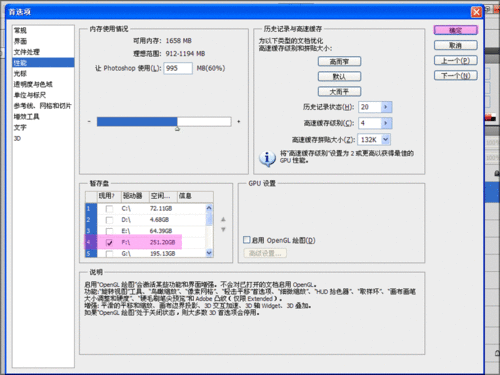Enable 启用 OpenGL 绘图 checkbox
This screenshot has width=500, height=375.
point(247,240)
